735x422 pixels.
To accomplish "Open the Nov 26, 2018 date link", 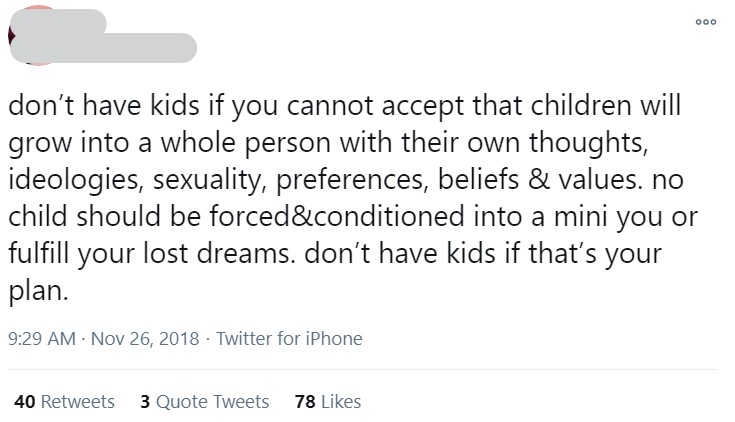I will tap(144, 339).
